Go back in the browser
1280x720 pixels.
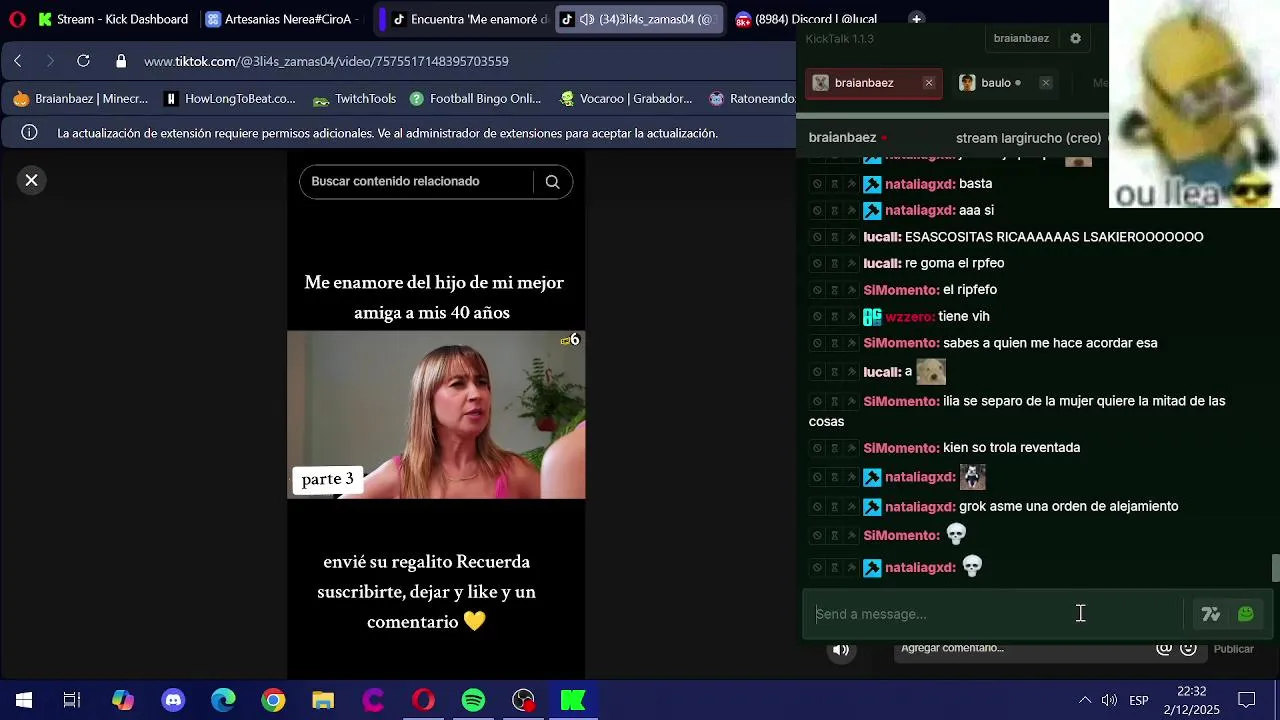[x=18, y=61]
